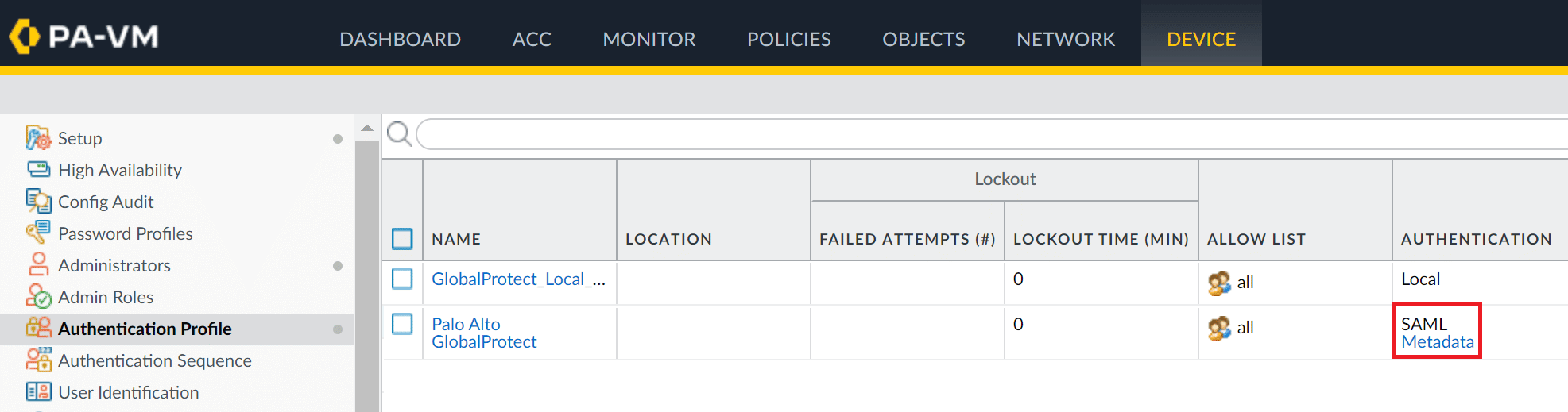Open the POLICIES tab
Viewport: 1568px width, 412px height.
coord(788,39)
